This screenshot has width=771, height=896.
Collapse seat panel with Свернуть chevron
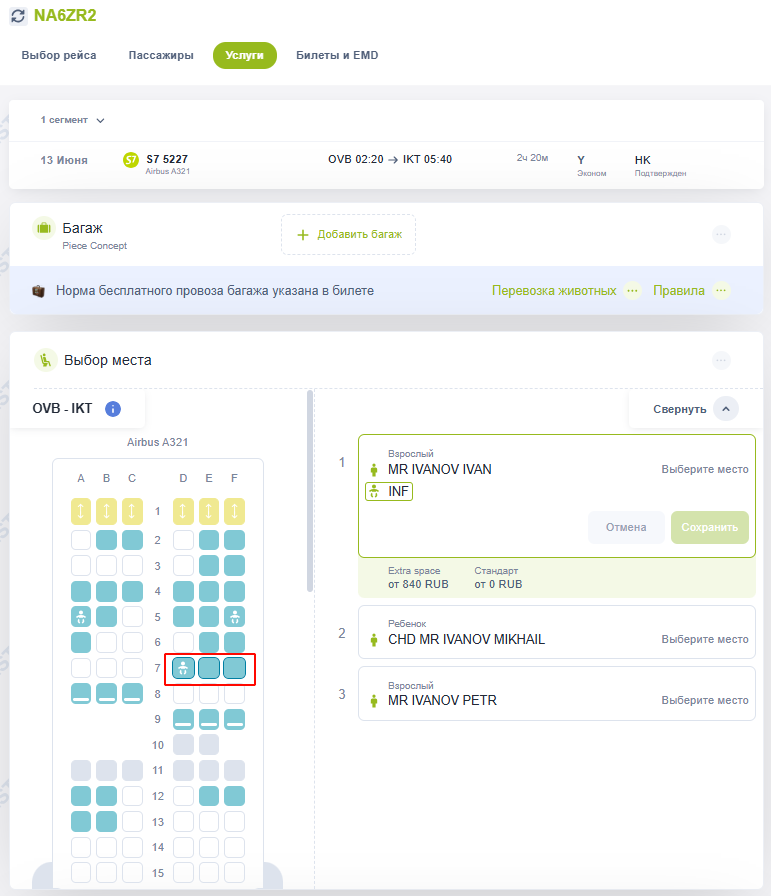click(726, 409)
